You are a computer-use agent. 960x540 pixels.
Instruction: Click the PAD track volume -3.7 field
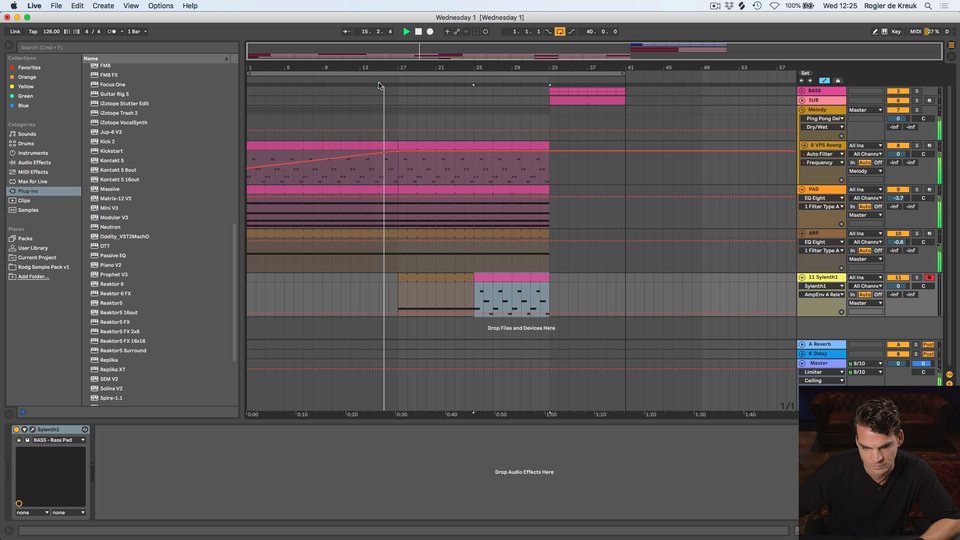coord(898,198)
